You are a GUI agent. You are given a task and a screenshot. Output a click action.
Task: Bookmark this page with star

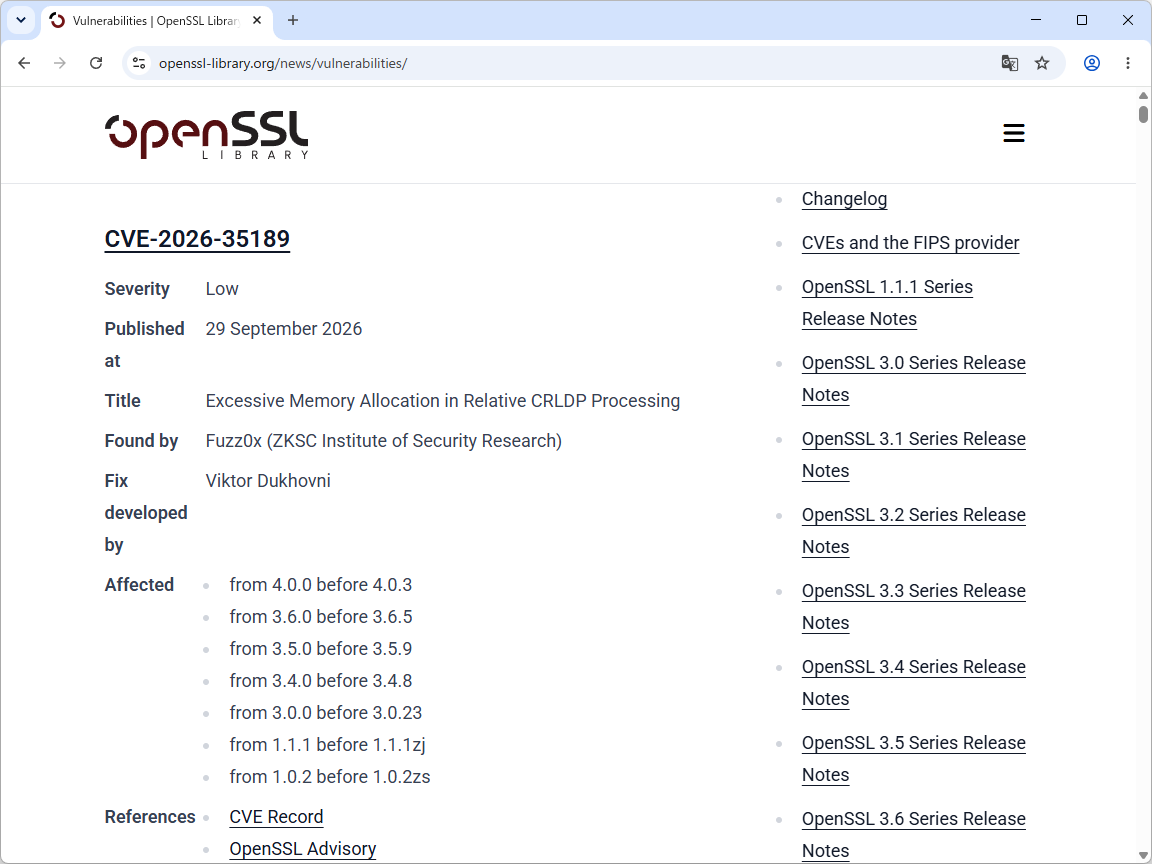1042,63
